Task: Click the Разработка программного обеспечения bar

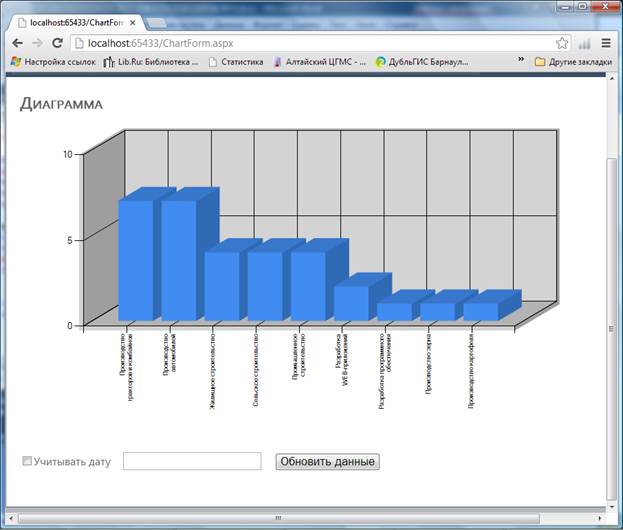Action: [x=395, y=312]
